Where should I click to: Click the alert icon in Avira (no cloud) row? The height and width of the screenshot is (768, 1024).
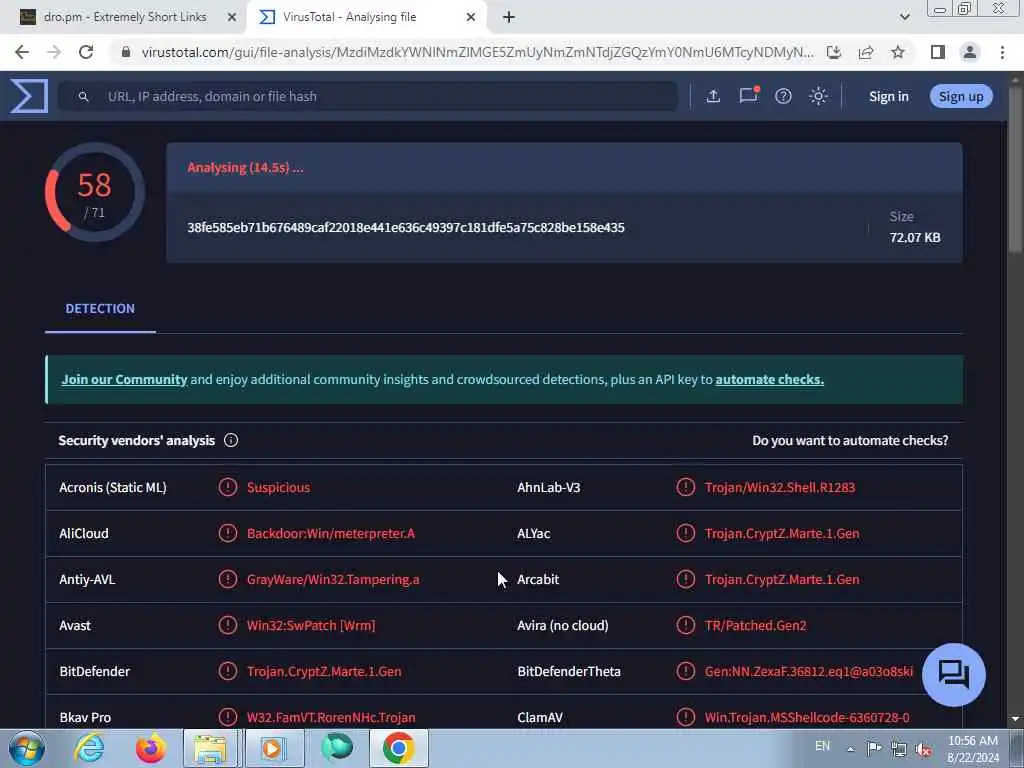686,625
